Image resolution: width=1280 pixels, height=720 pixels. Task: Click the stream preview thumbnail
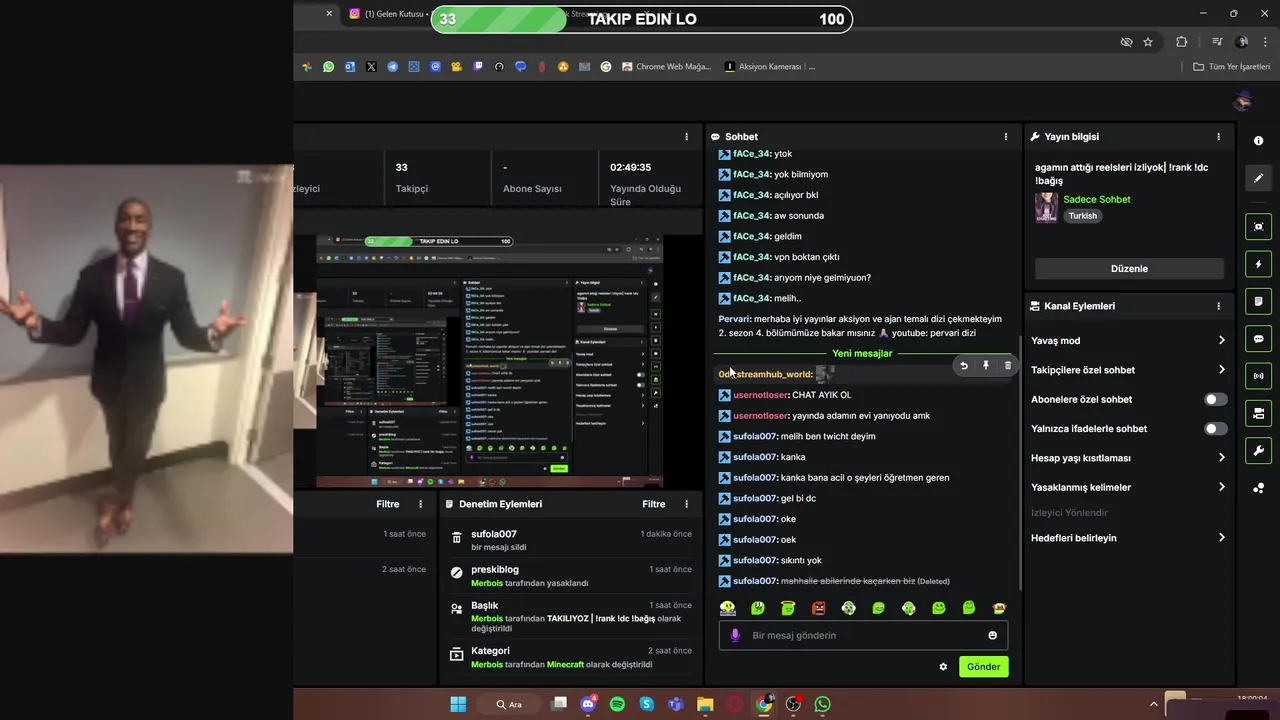click(490, 361)
